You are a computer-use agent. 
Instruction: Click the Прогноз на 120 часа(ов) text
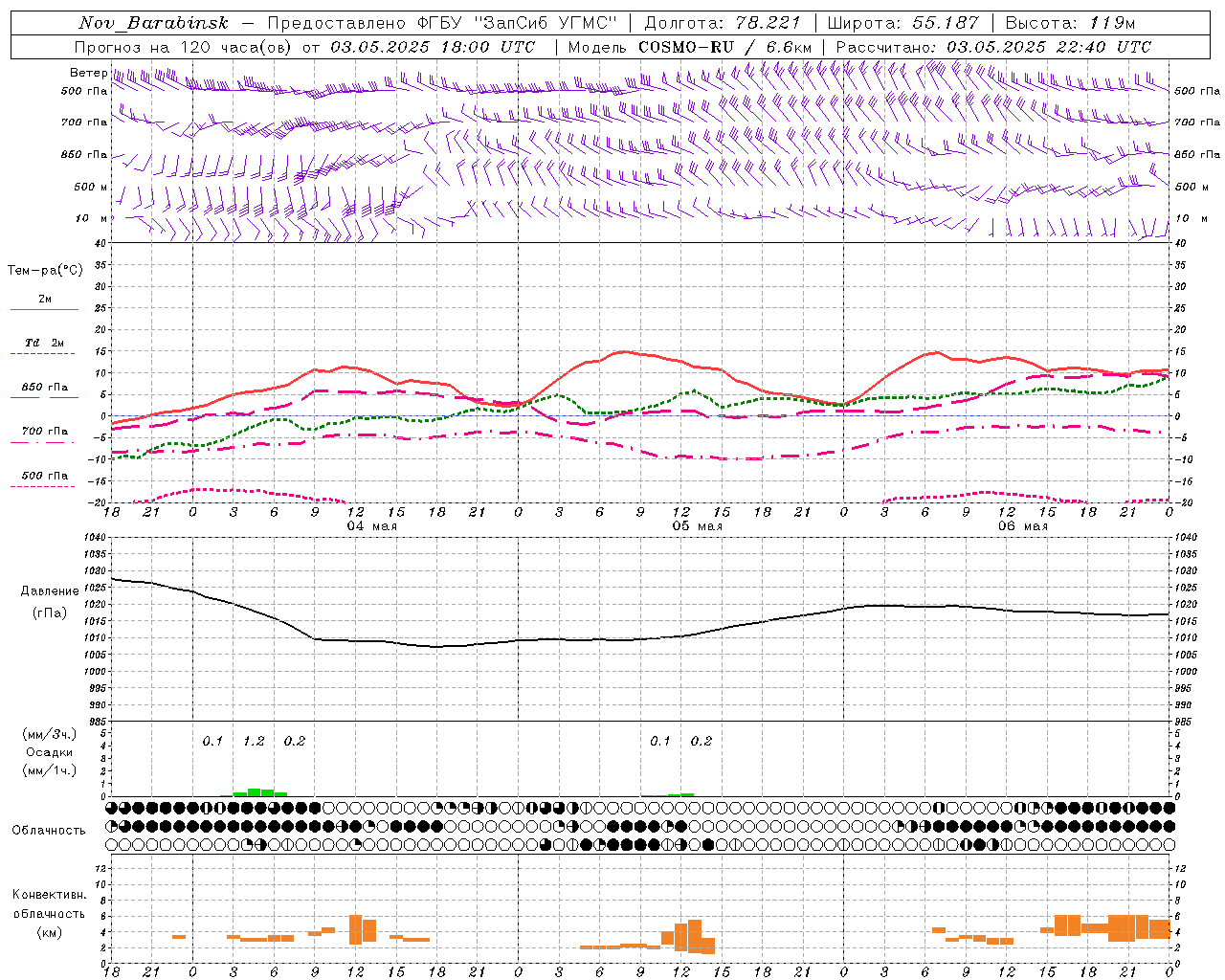(184, 47)
